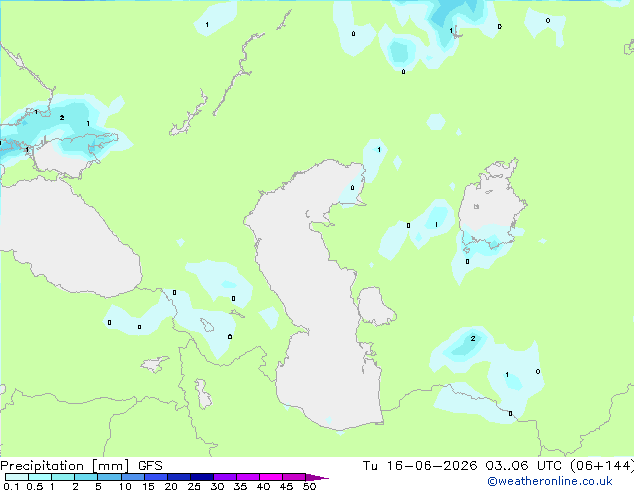
Task: Click the '2' value north of Black Sea
Action: pos(62,118)
